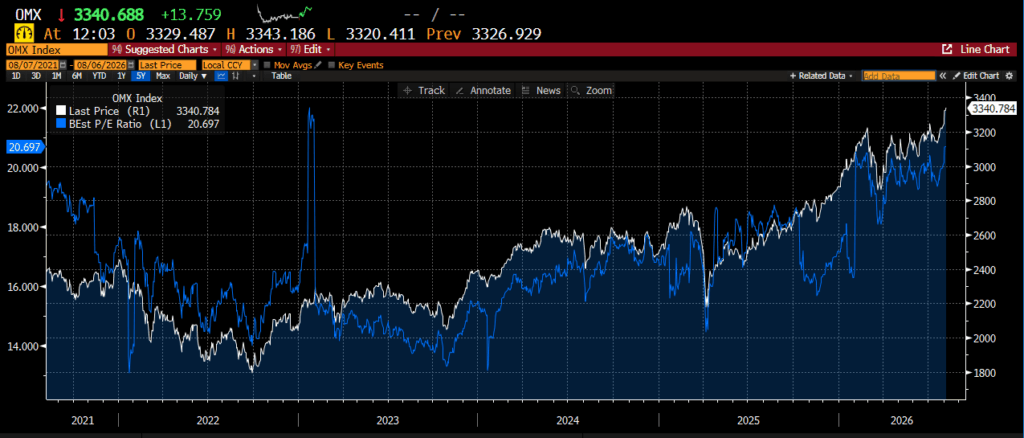The image size is (1024, 438).
Task: Expand the Suggested Charts menu
Action: pyautogui.click(x=164, y=49)
